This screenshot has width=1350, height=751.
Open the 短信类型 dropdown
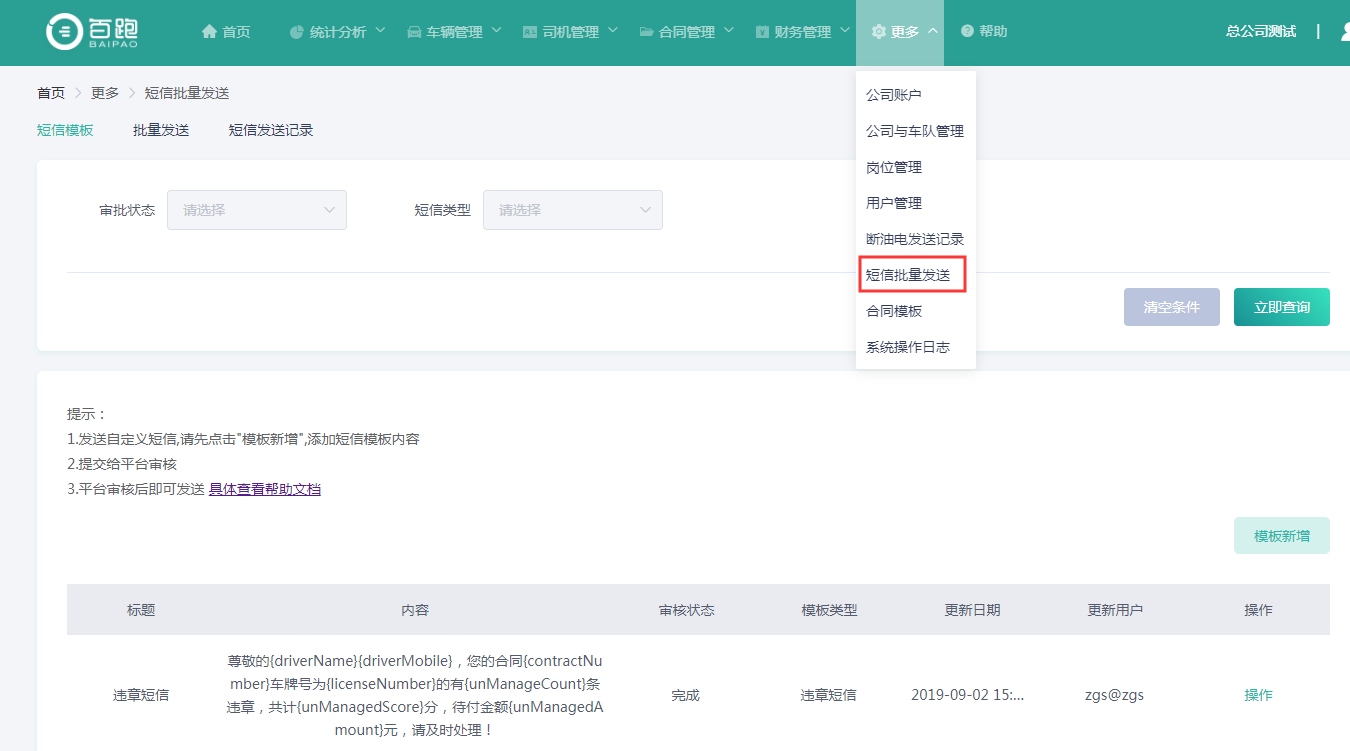pos(572,210)
